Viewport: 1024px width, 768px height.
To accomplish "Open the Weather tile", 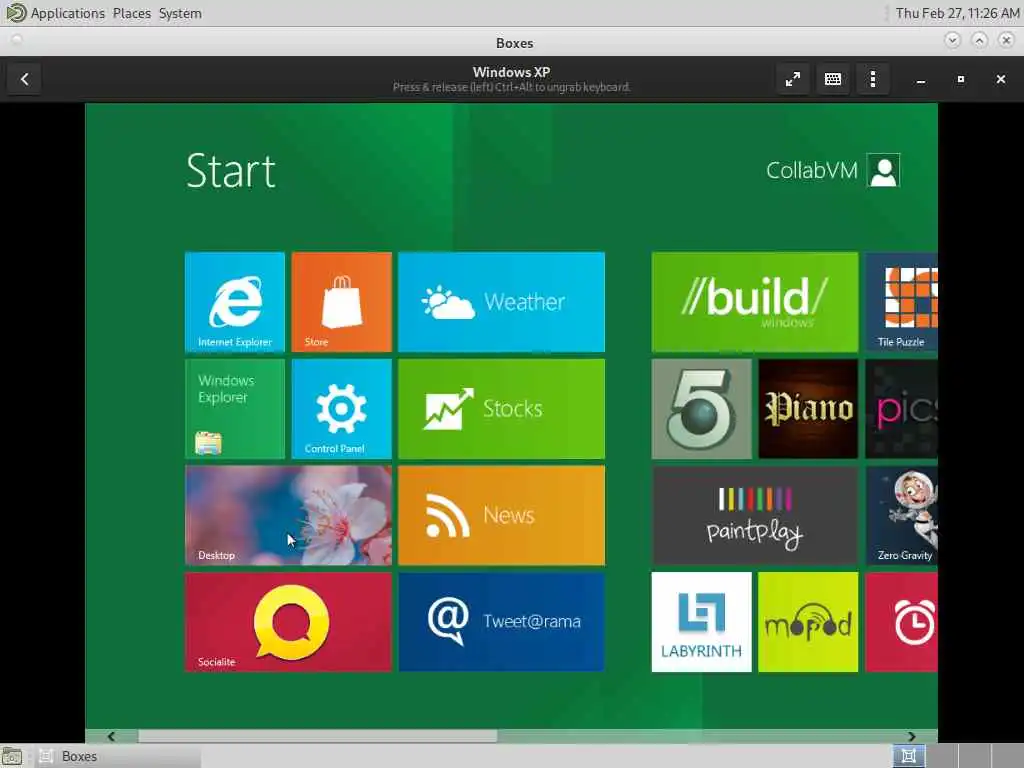I will pyautogui.click(x=501, y=302).
